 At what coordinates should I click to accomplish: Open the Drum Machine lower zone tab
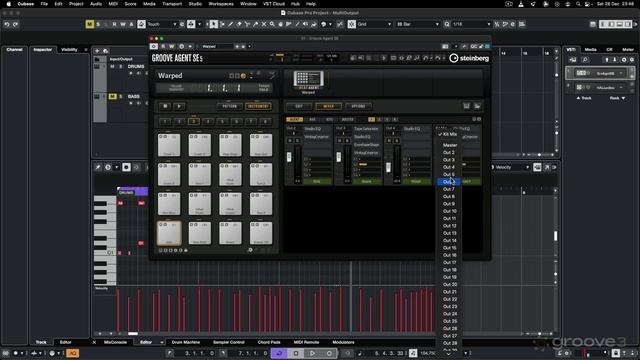pyautogui.click(x=186, y=342)
